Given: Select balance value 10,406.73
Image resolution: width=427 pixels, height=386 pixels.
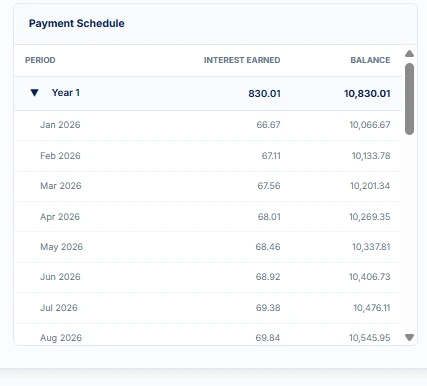Looking at the screenshot, I should [370, 277].
